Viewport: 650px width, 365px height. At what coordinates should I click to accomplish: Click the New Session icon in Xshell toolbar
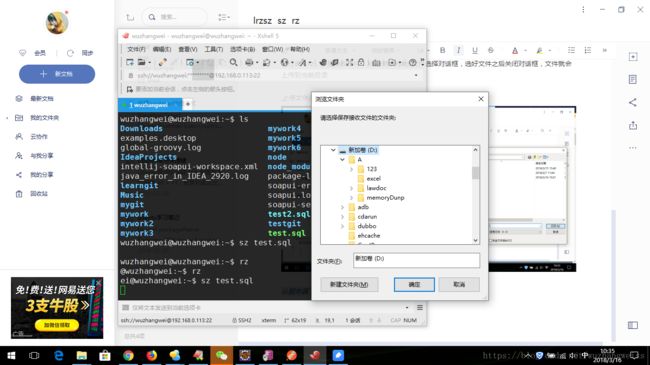[x=130, y=63]
